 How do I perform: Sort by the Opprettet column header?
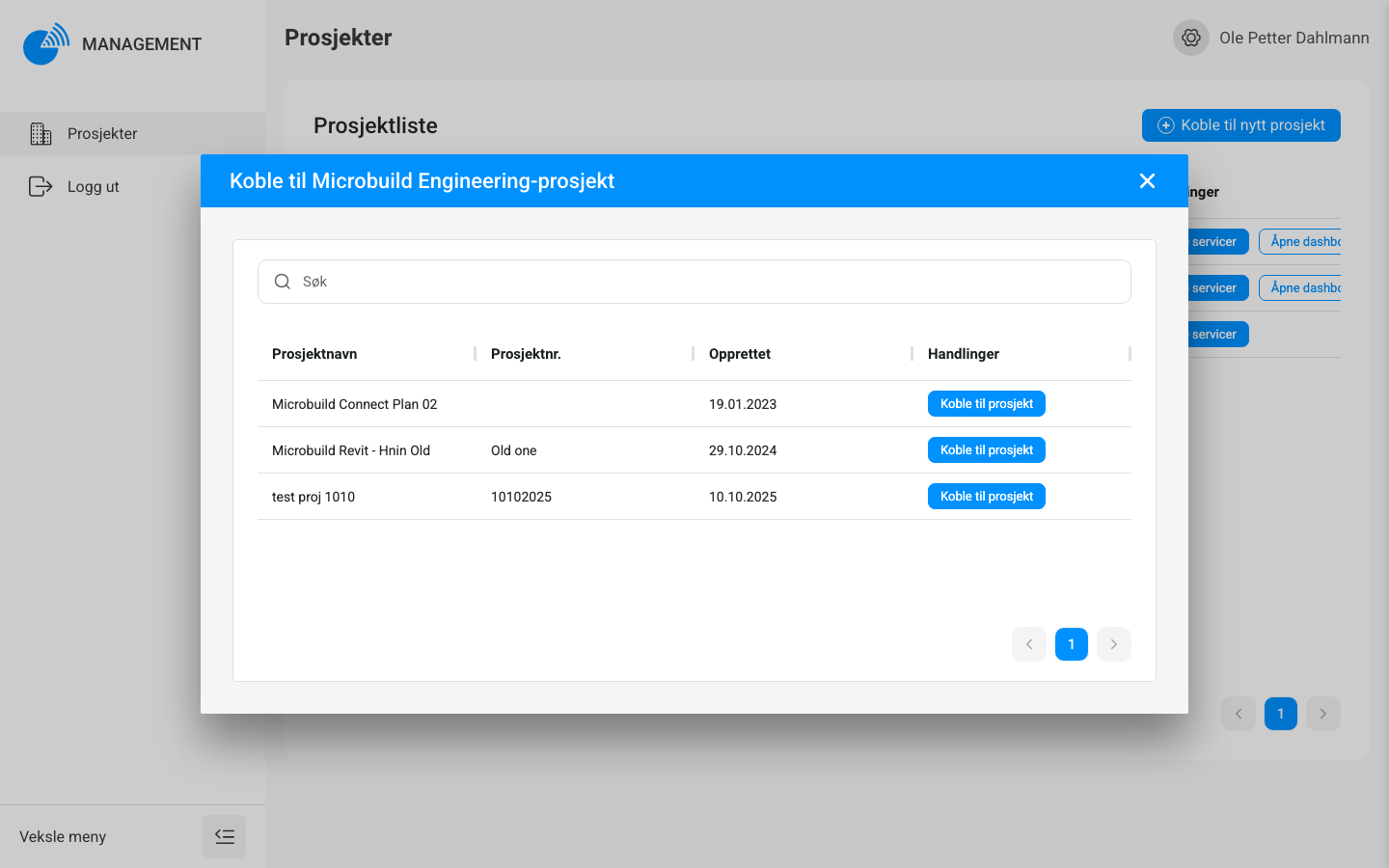[740, 354]
